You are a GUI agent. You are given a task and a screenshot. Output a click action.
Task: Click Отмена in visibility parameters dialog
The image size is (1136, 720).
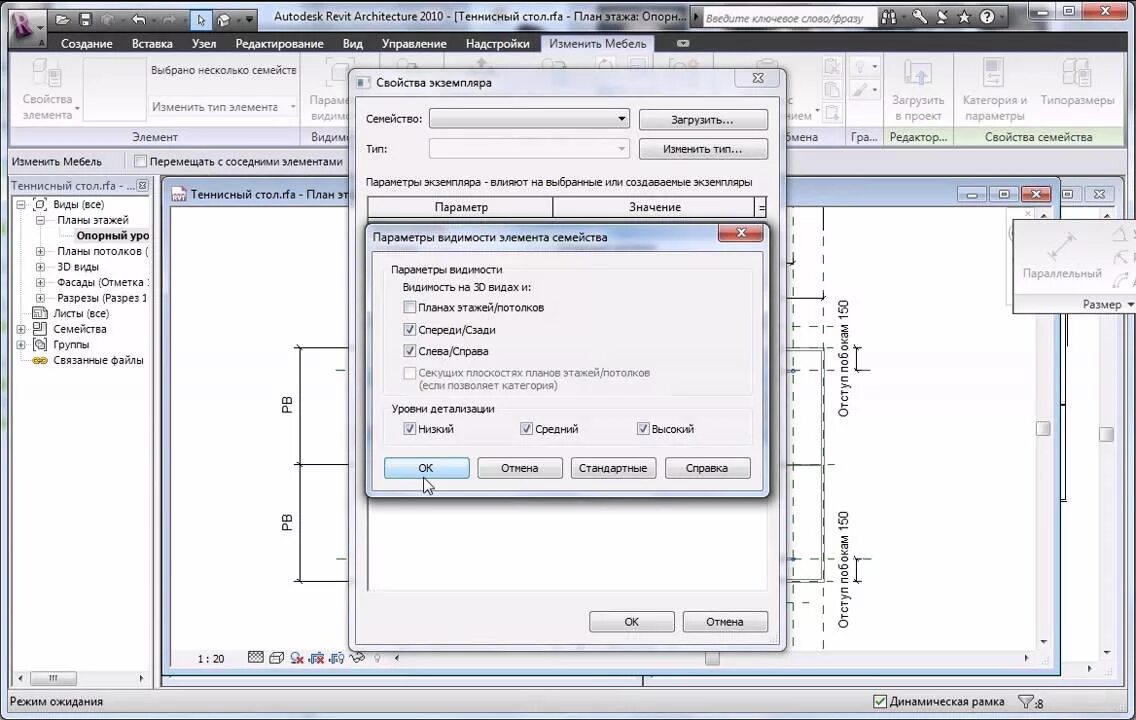tap(519, 468)
